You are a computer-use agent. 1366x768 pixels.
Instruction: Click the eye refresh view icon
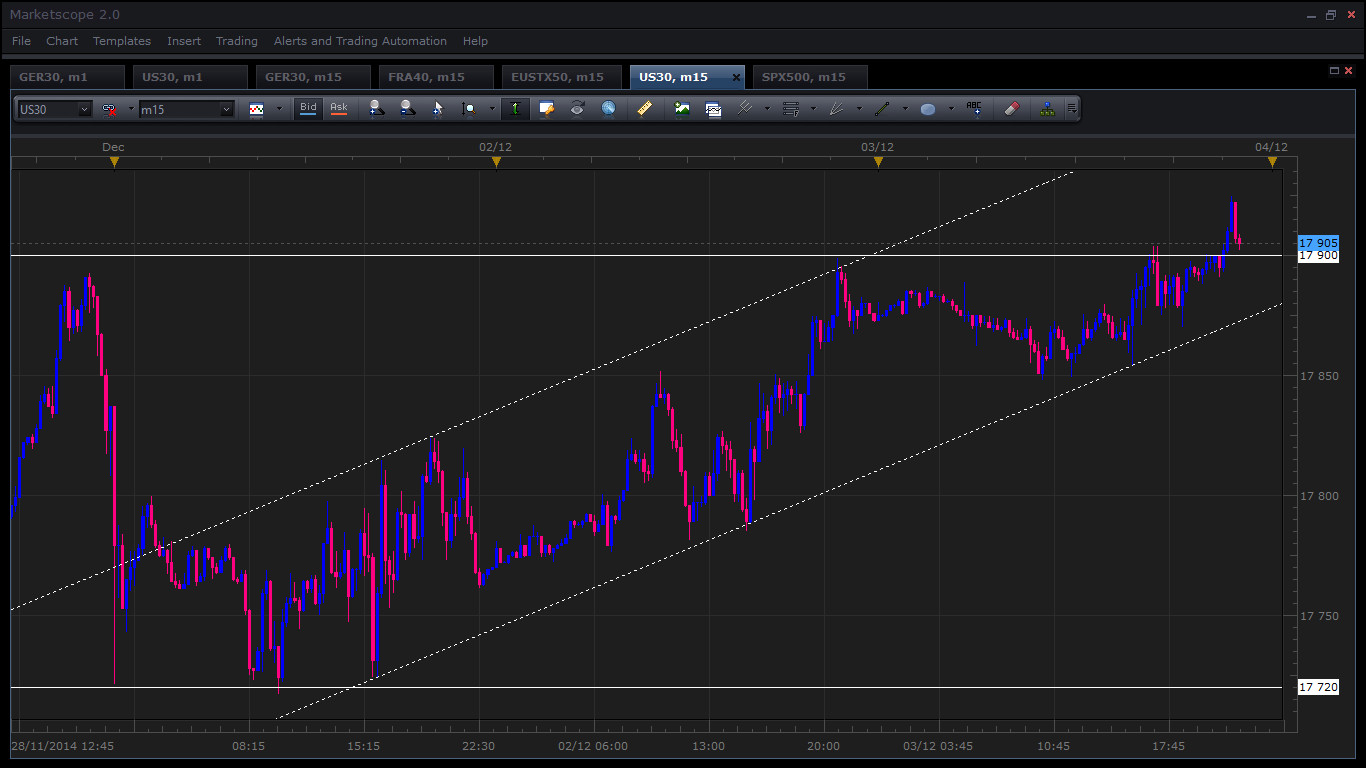point(577,109)
